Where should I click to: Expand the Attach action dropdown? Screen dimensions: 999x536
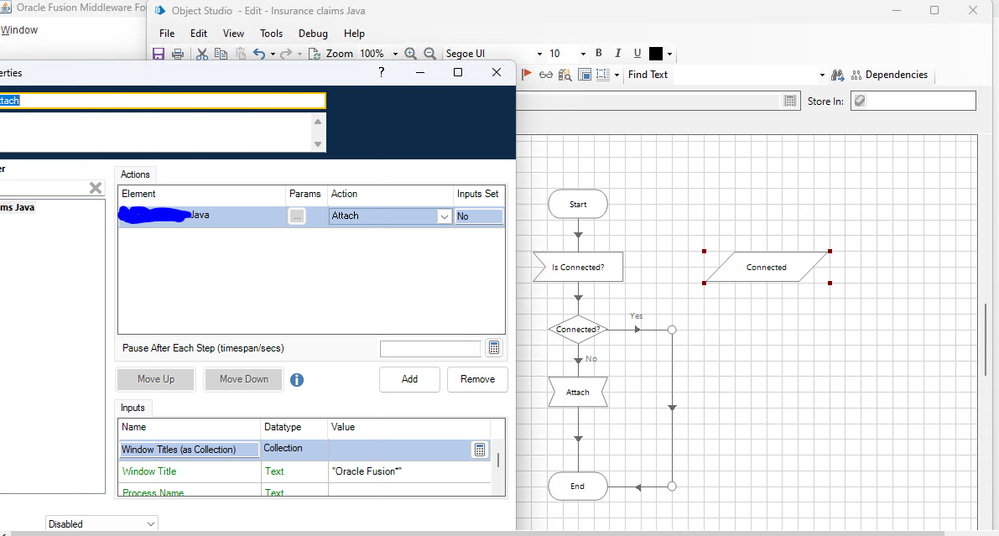pos(444,216)
